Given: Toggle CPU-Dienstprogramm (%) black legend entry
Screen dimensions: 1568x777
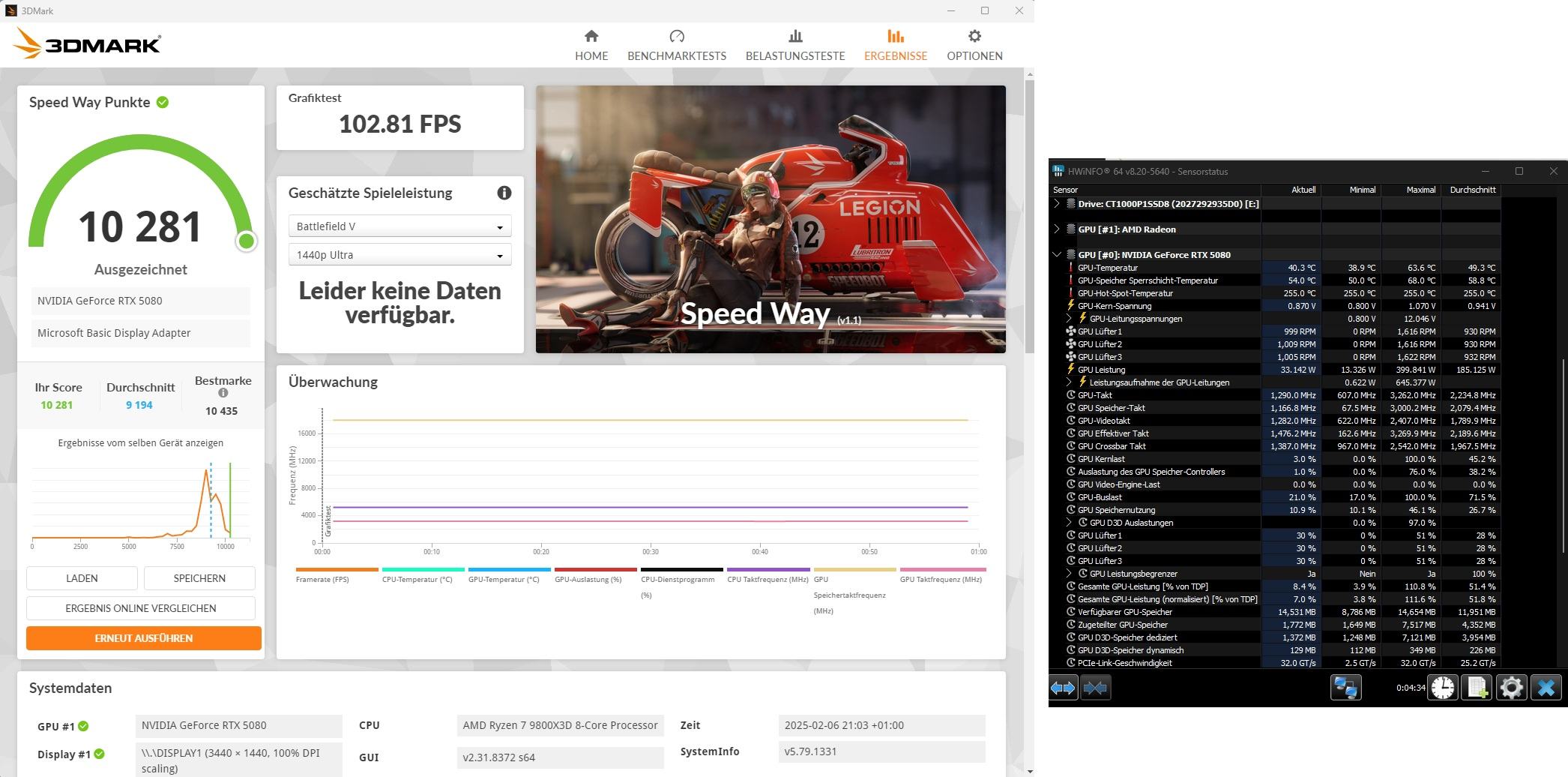Looking at the screenshot, I should tap(682, 584).
